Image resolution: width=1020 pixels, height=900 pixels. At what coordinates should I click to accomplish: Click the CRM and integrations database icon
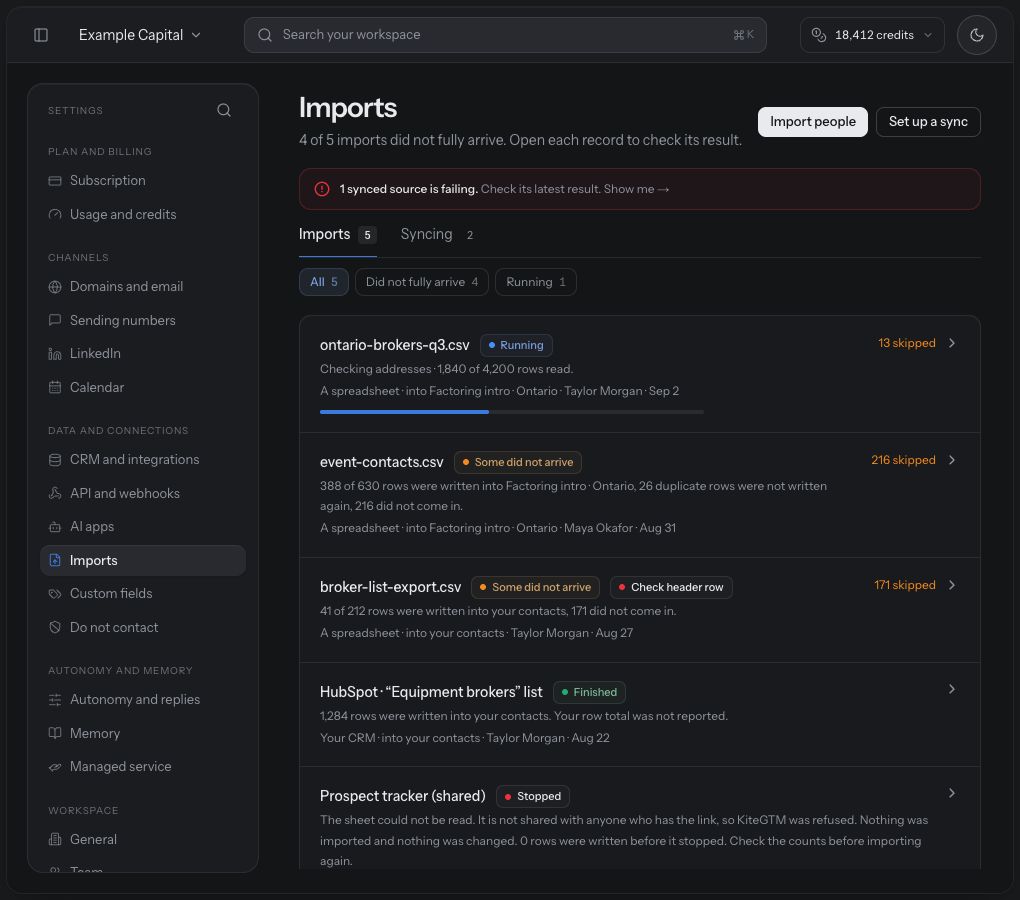(x=55, y=459)
